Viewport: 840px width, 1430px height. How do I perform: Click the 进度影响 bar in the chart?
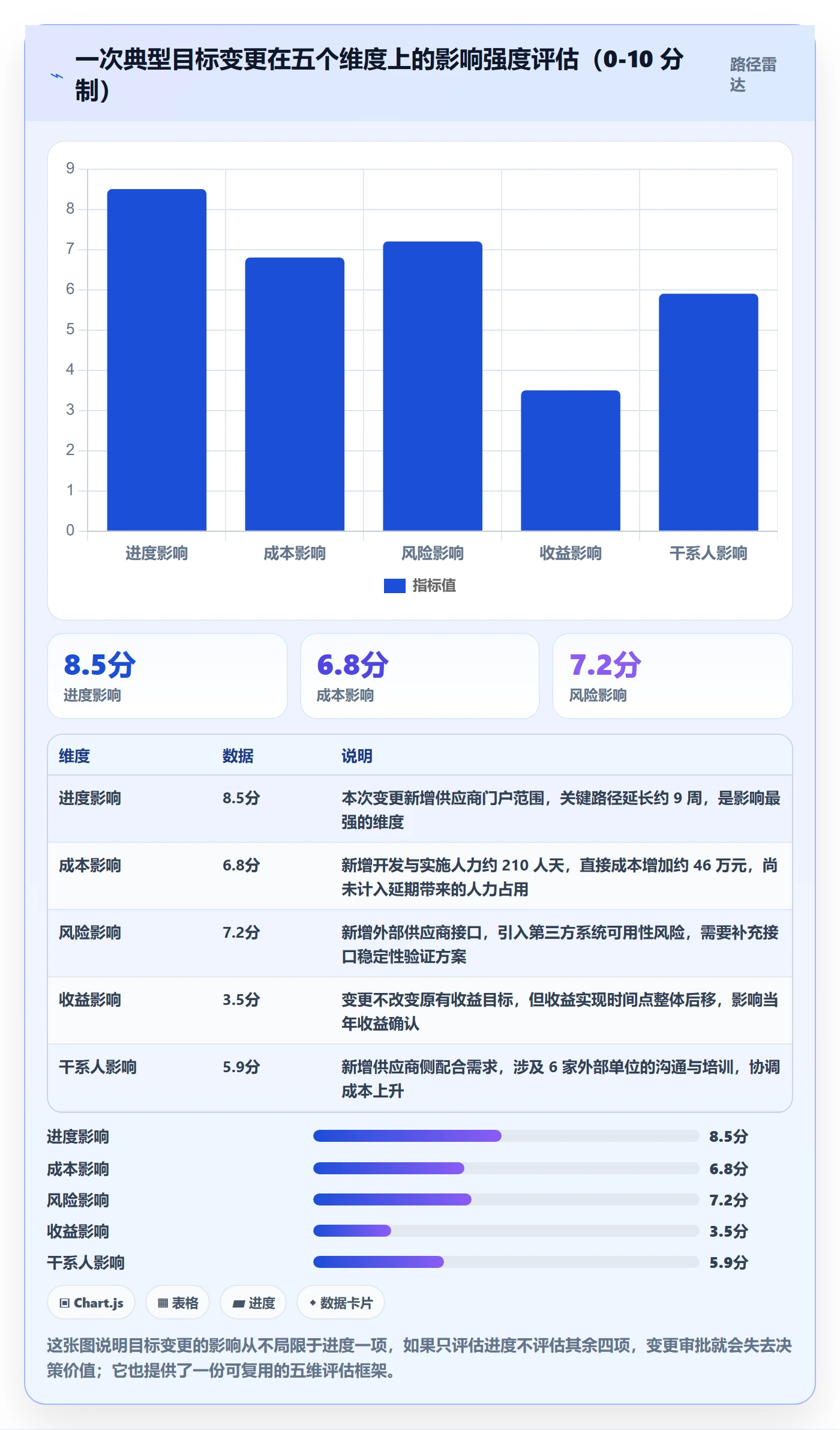(x=157, y=360)
